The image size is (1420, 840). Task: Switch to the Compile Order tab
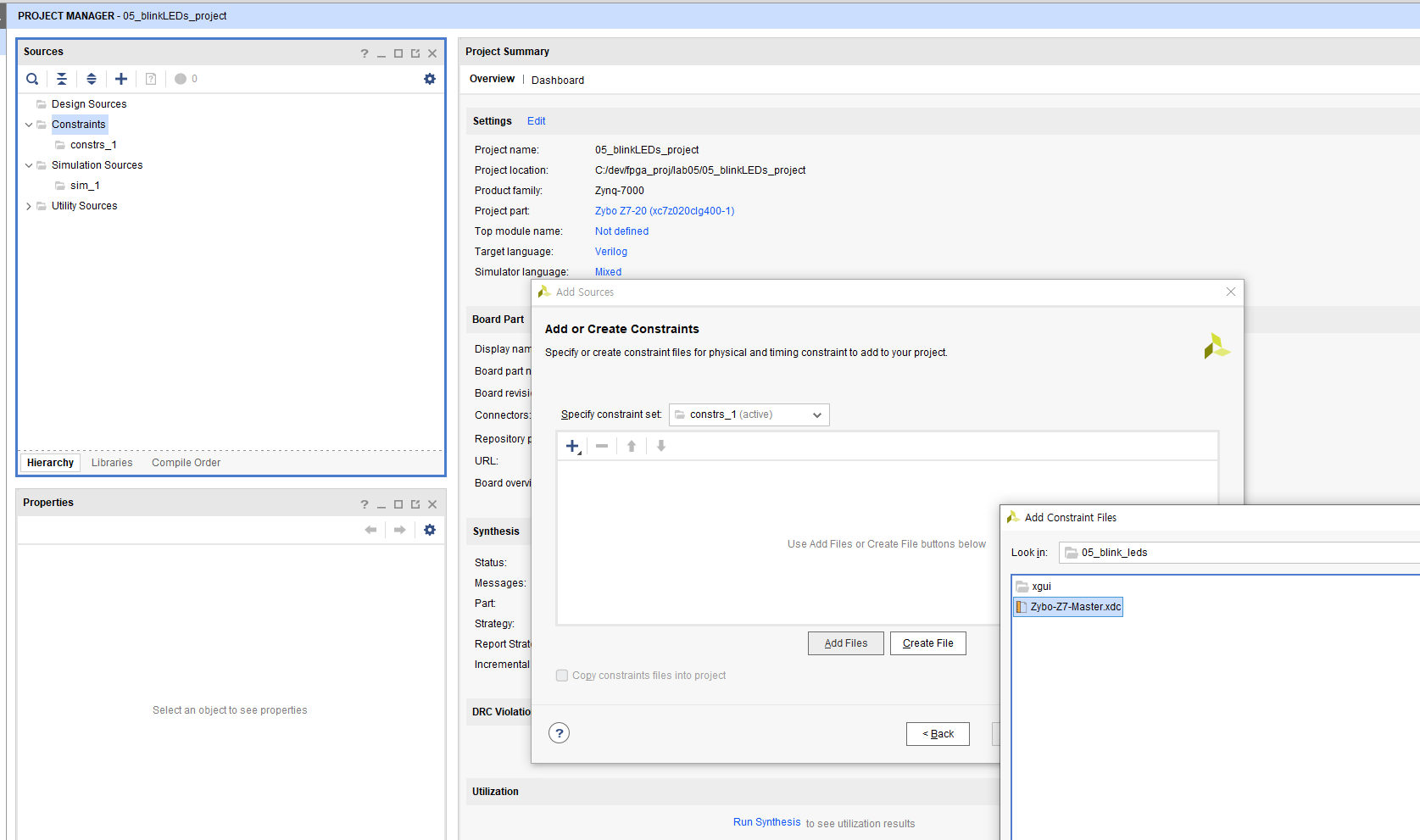186,463
